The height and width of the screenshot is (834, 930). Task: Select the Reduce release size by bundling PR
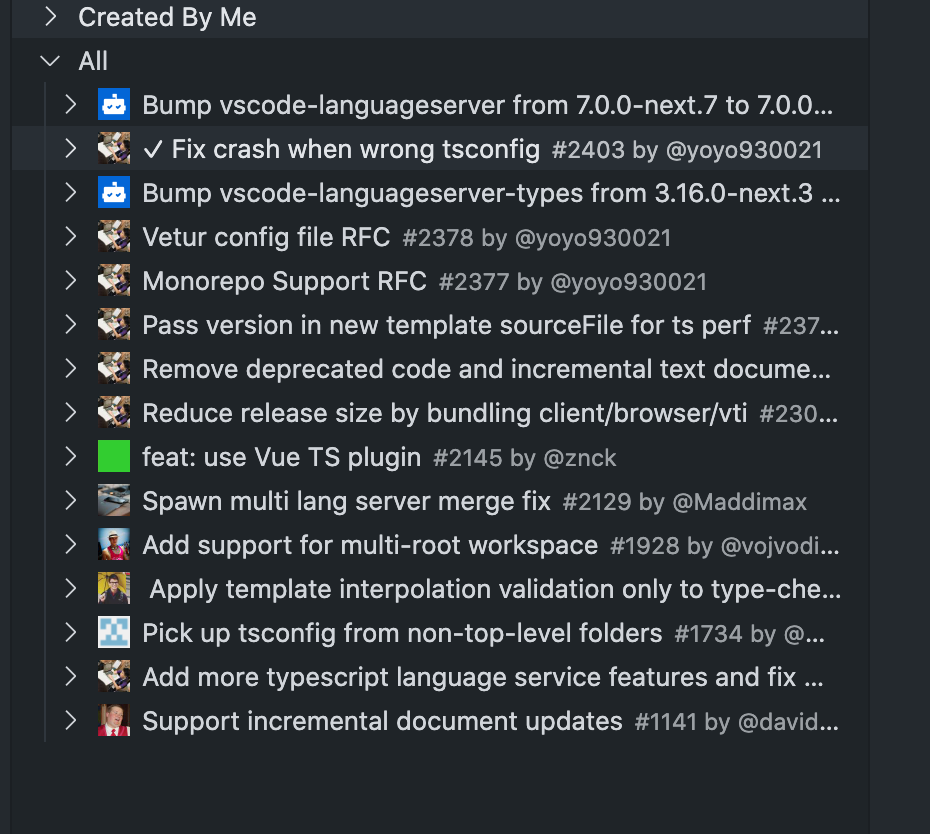coord(400,412)
